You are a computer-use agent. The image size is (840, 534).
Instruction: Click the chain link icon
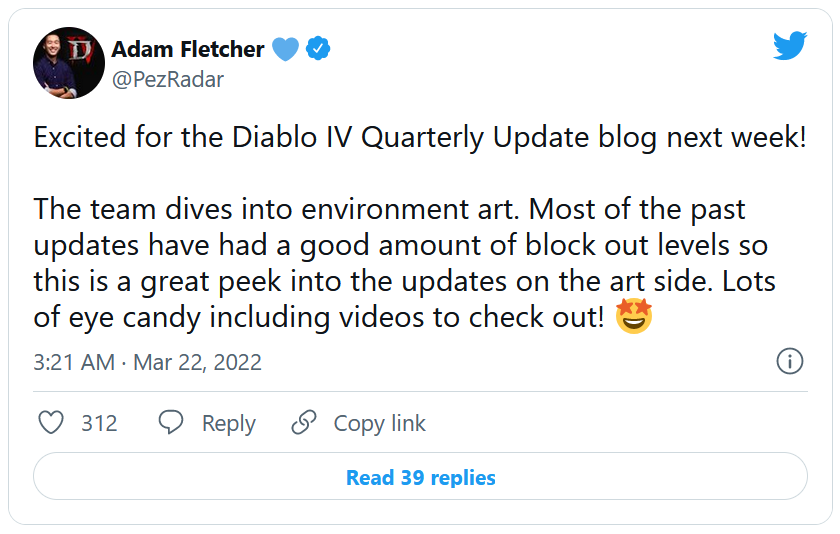(304, 423)
